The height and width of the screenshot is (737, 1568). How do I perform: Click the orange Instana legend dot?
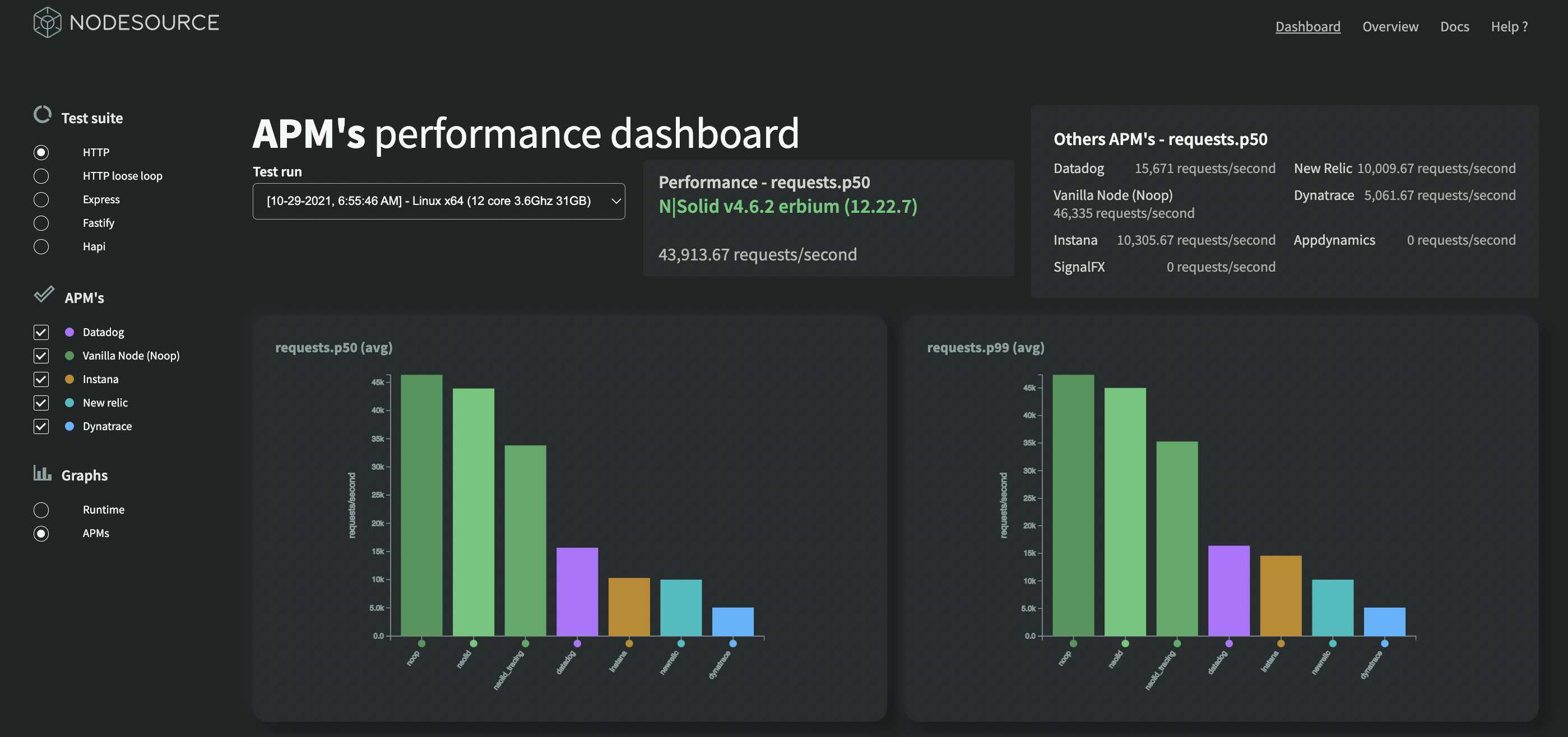tap(69, 380)
